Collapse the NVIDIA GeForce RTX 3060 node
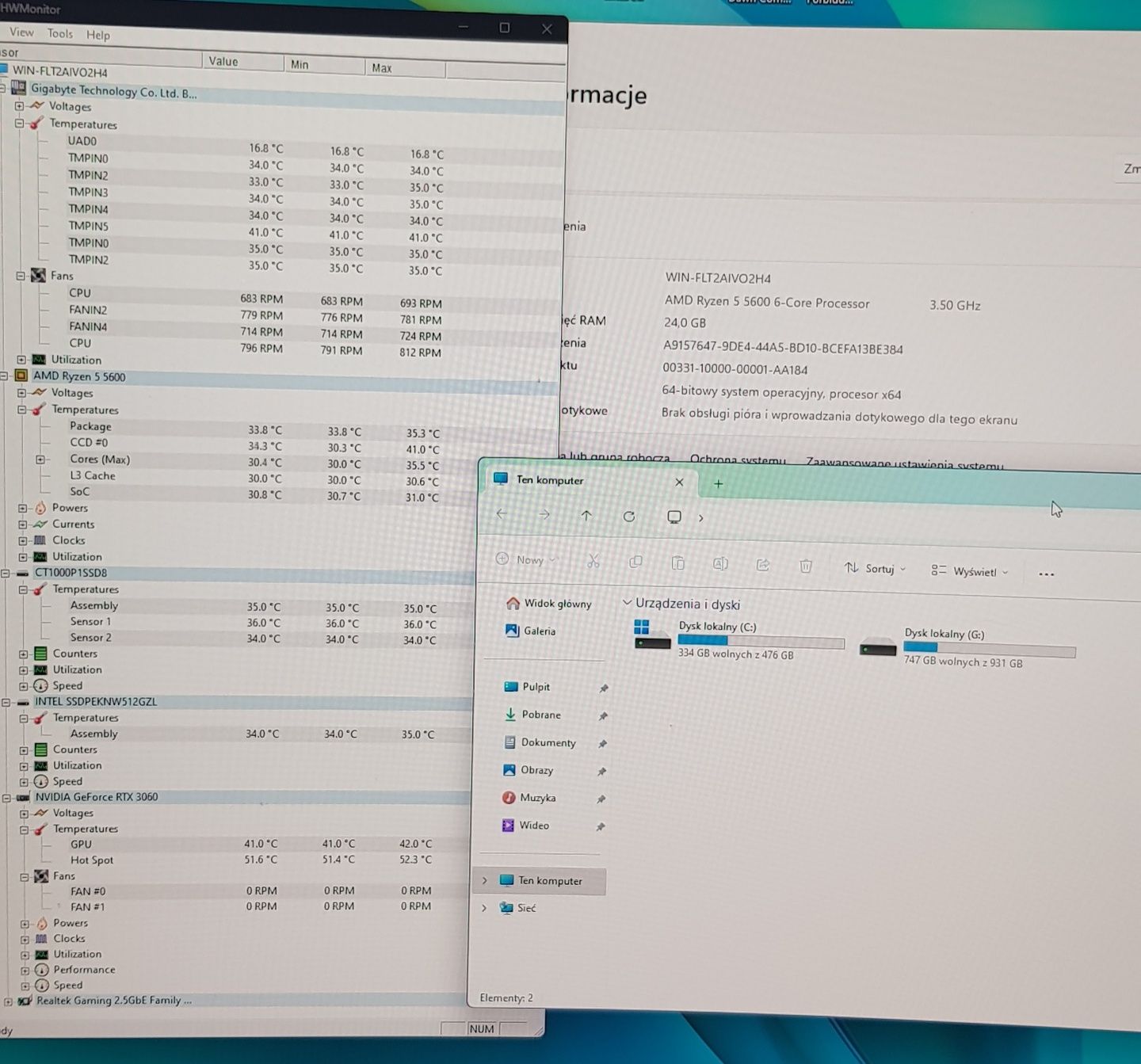The image size is (1141, 1064). 6,797
